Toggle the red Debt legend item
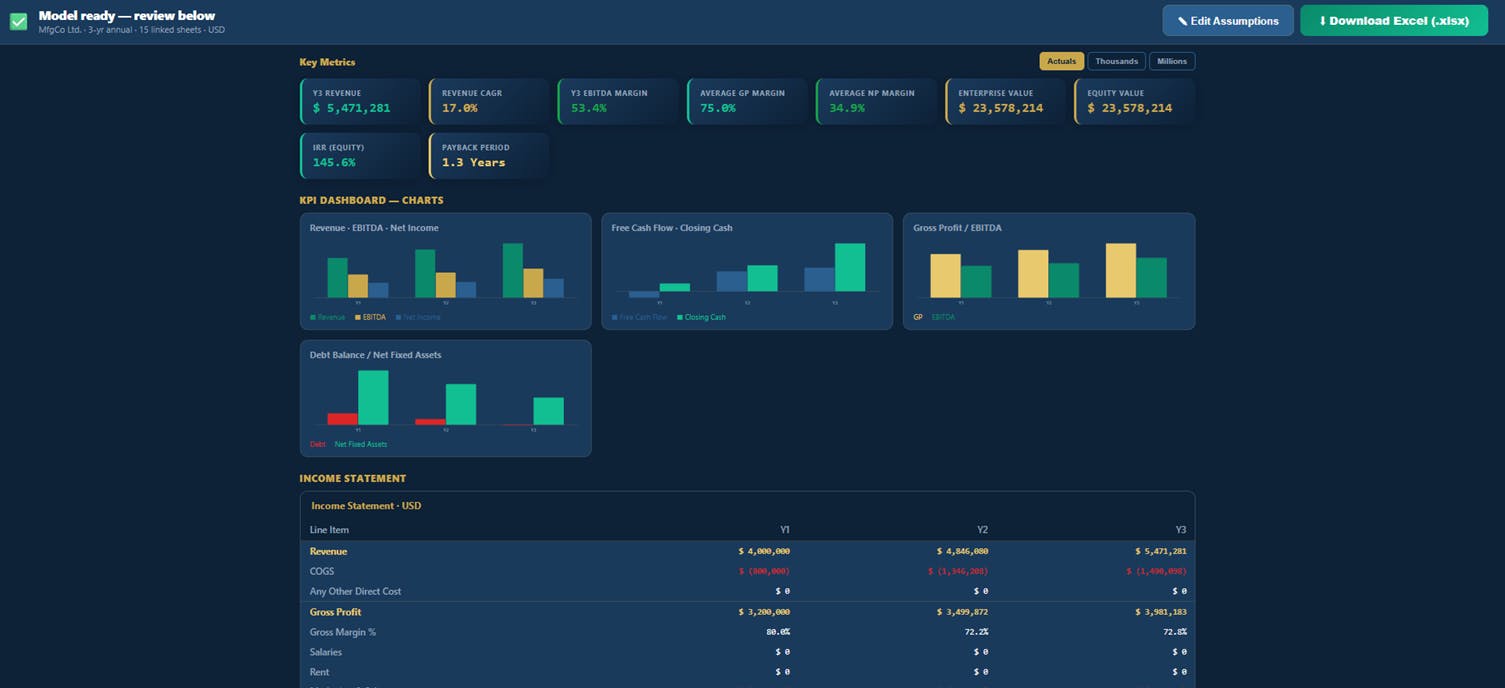 tap(318, 444)
